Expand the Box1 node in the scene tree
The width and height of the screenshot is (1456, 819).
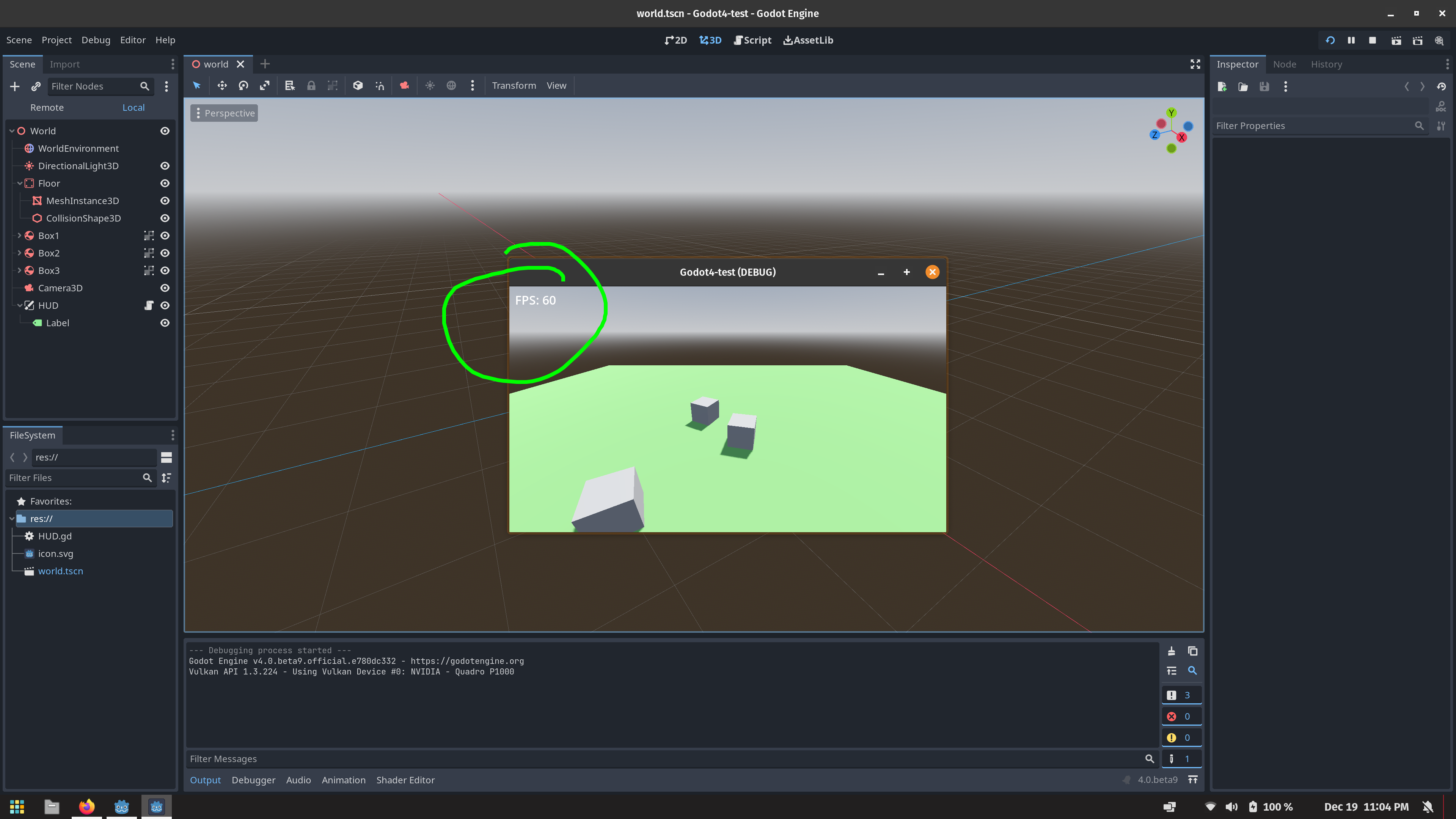tap(20, 236)
